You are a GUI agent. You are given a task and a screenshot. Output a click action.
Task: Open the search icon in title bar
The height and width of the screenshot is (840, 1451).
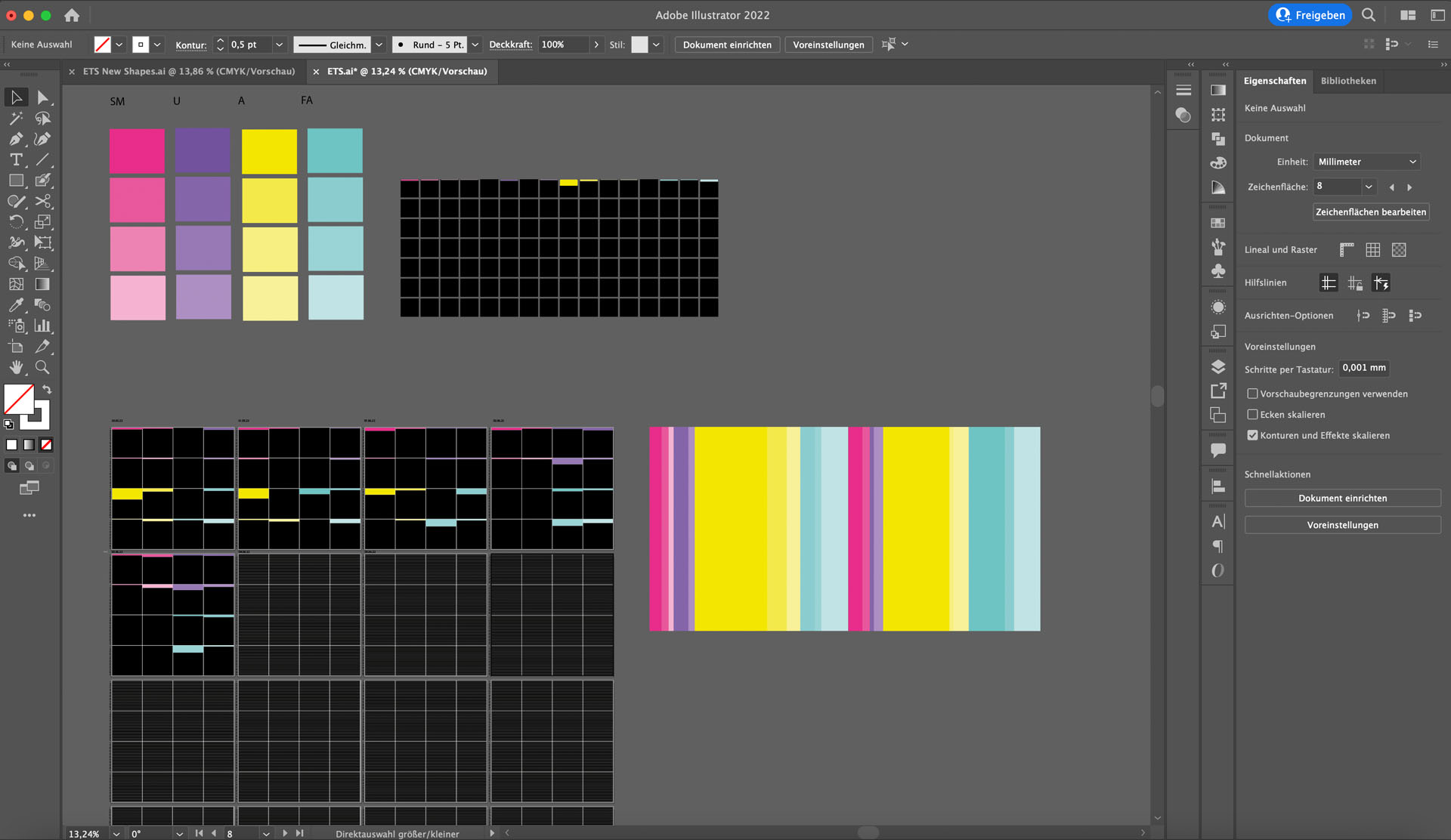tap(1369, 15)
